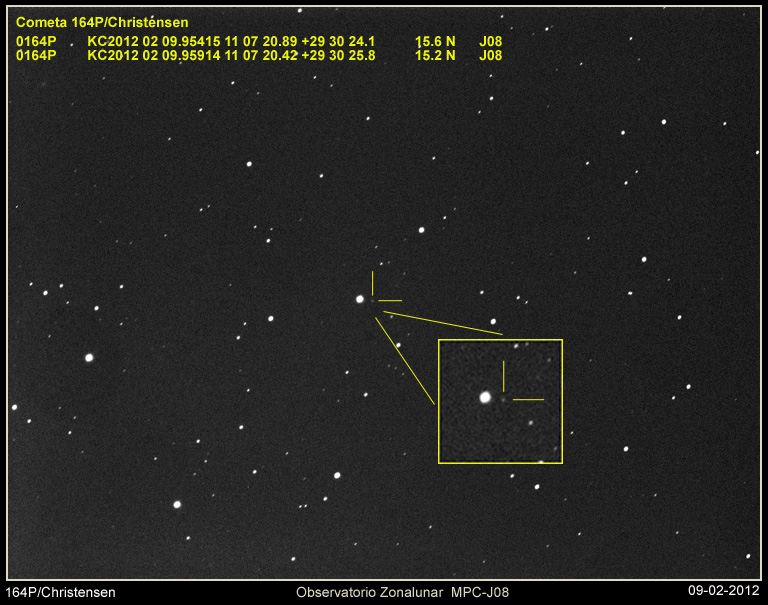768x605 pixels.
Task: Click the J08 code in the second data row
Action: click(491, 56)
